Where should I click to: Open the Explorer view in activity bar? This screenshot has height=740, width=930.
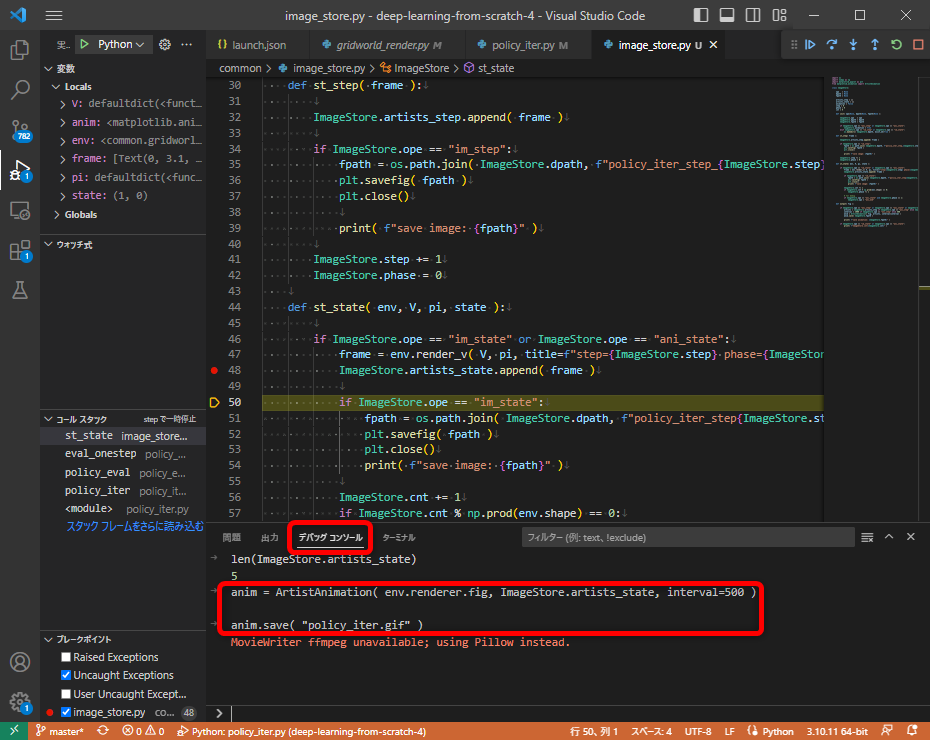(x=20, y=50)
